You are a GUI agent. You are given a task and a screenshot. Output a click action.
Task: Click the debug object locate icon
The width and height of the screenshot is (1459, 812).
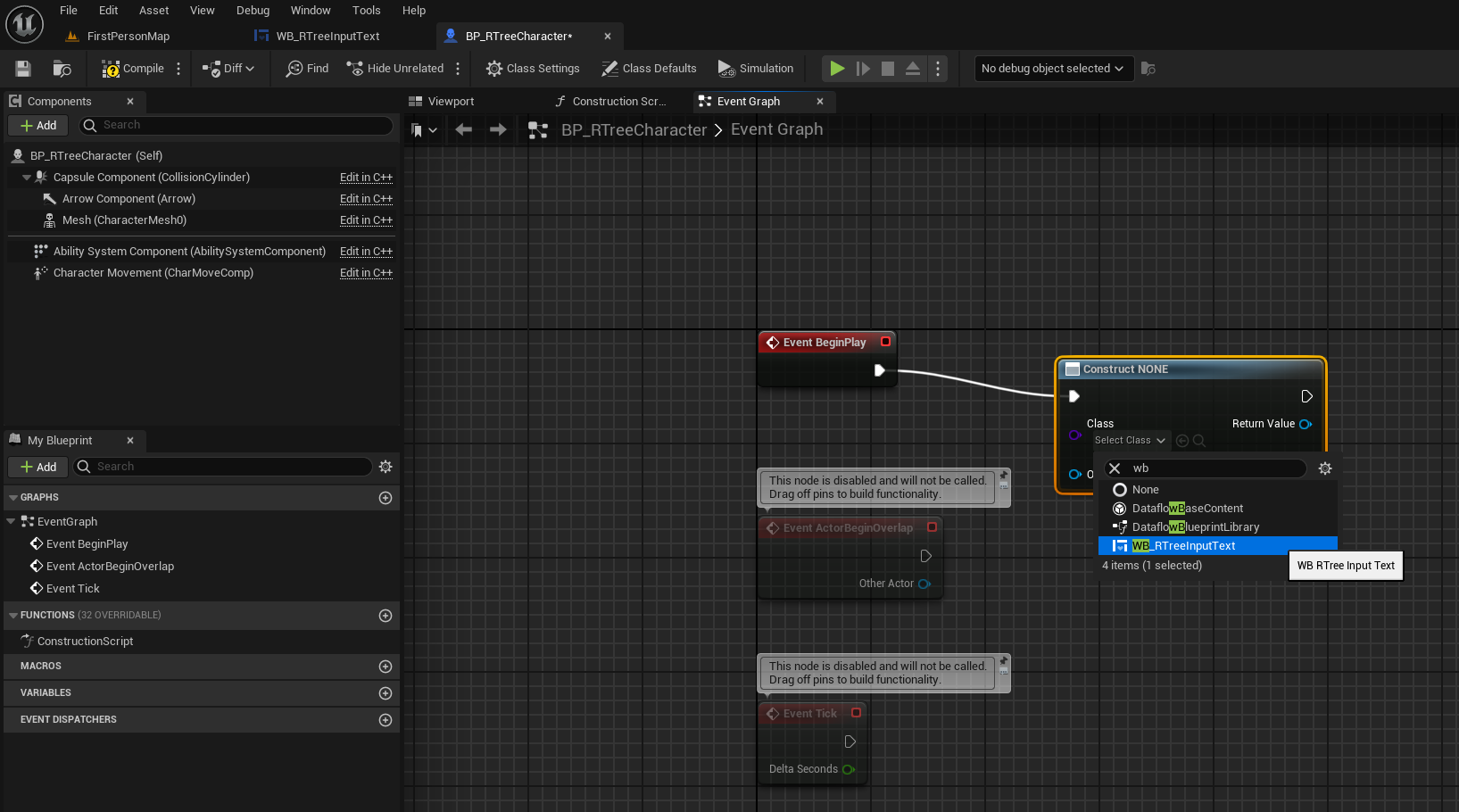point(1148,69)
